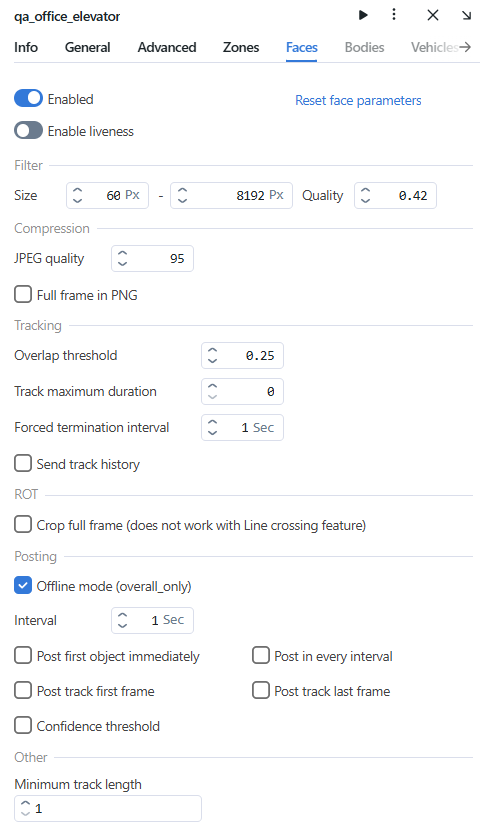Screen dimensions: 491x832
Task: Change JPEG quality using stepper arrows
Action: [x=123, y=258]
